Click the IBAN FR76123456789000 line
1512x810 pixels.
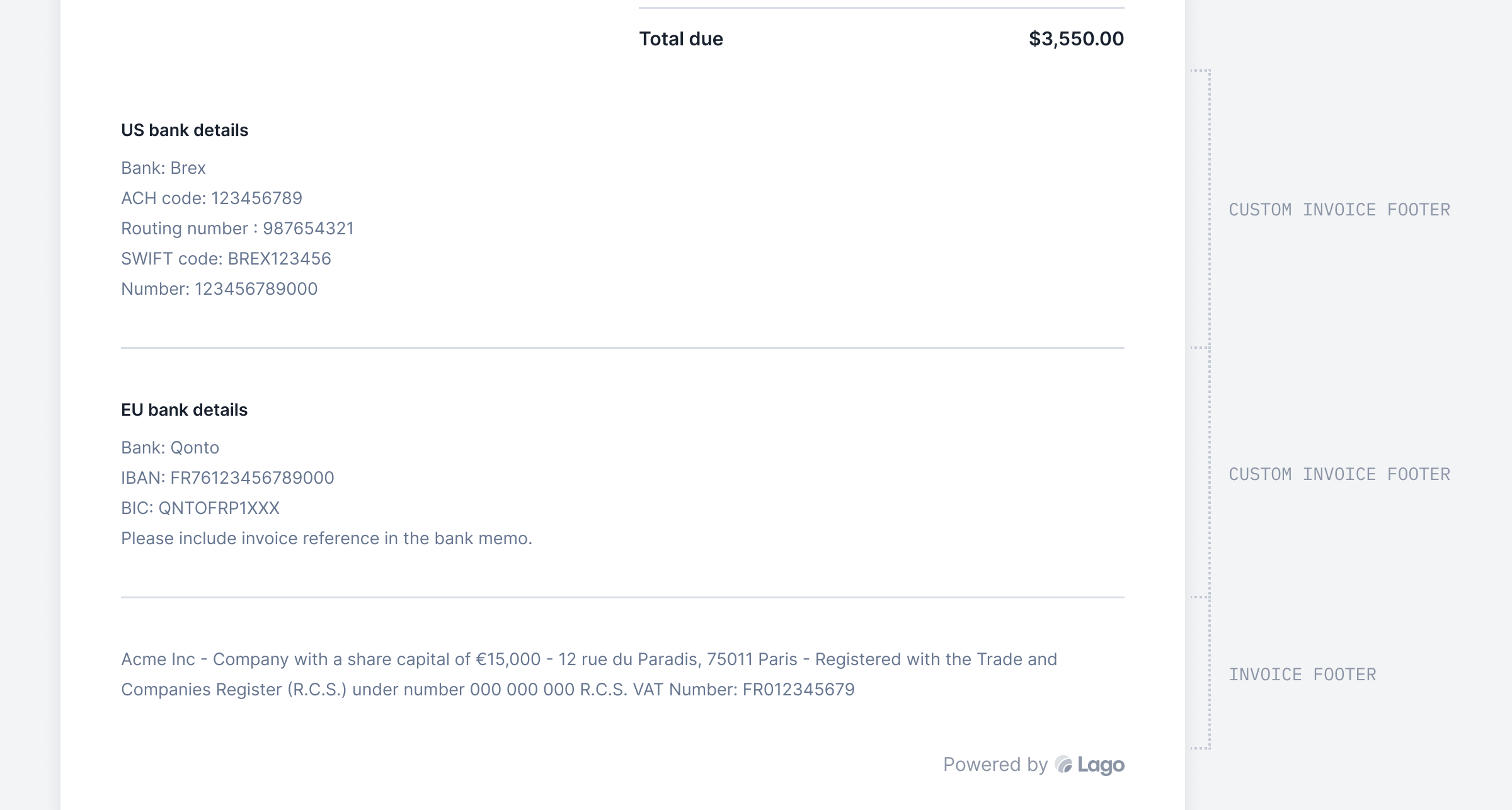coord(227,478)
